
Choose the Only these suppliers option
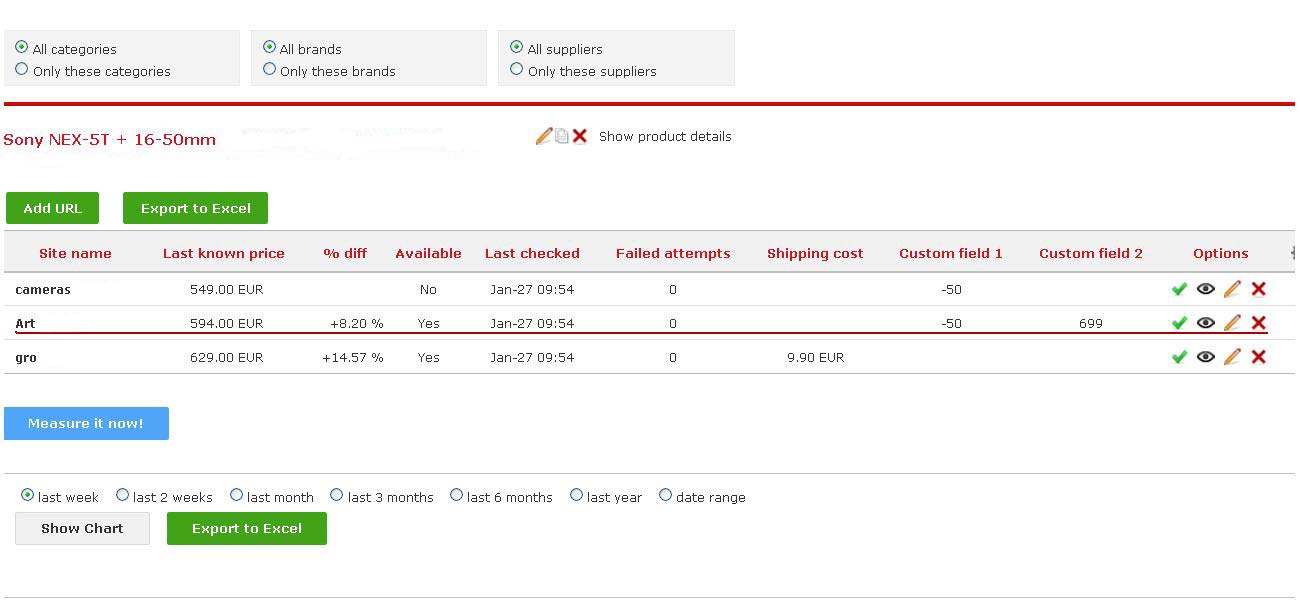coord(517,69)
